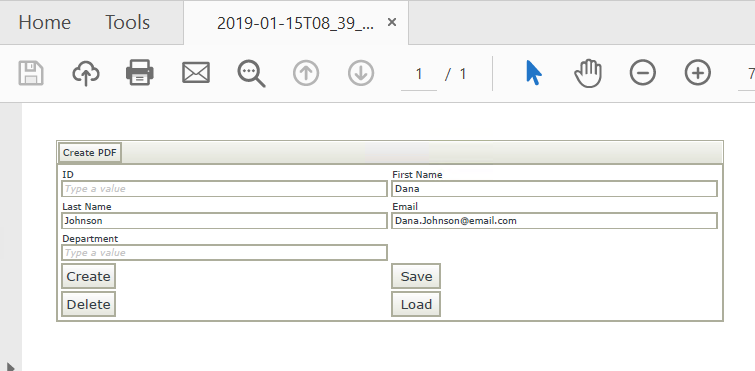Image resolution: width=755 pixels, height=371 pixels.
Task: Choose the selection arrow tool
Action: 534,73
